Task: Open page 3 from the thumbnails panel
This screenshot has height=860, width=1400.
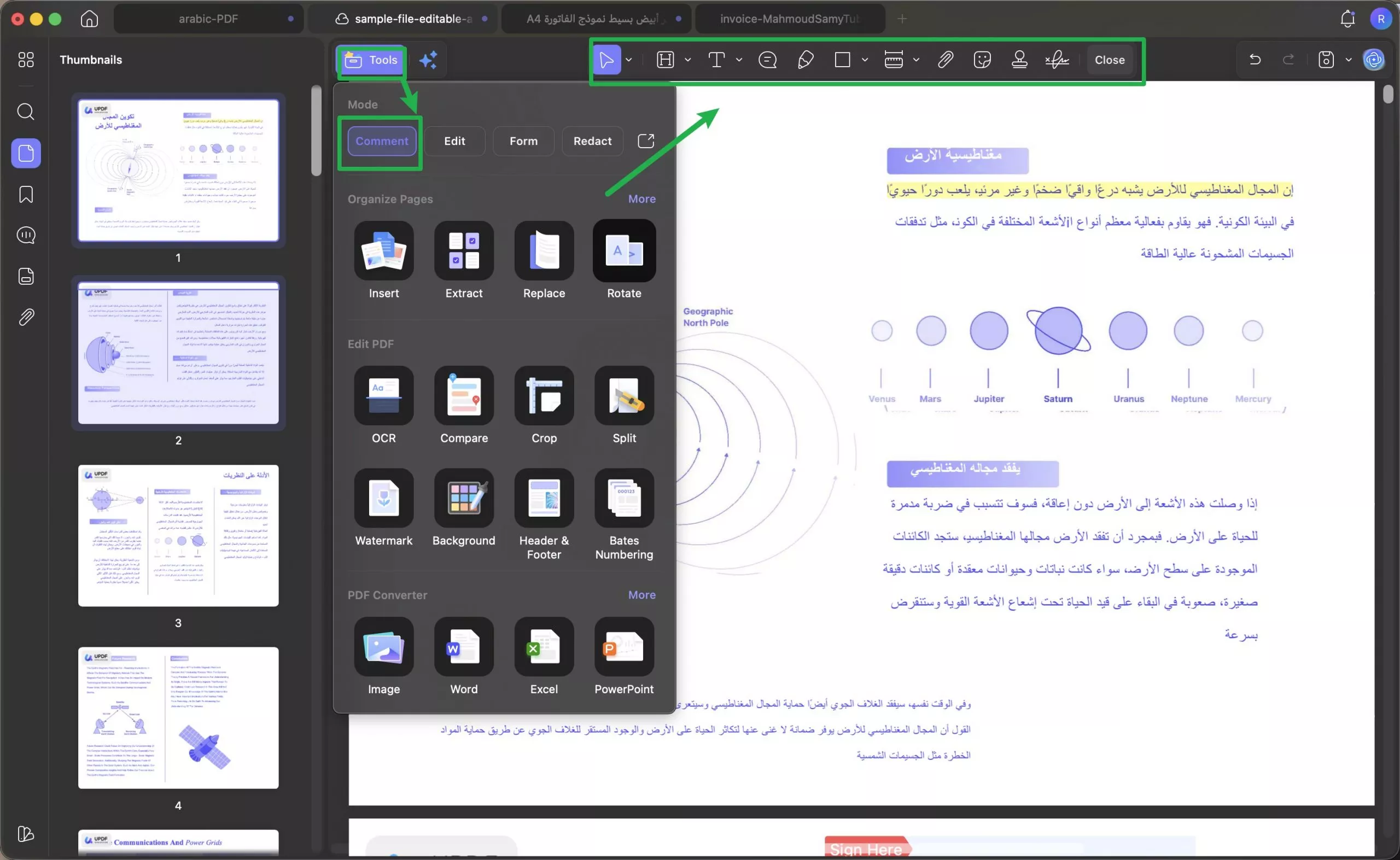Action: coord(178,535)
